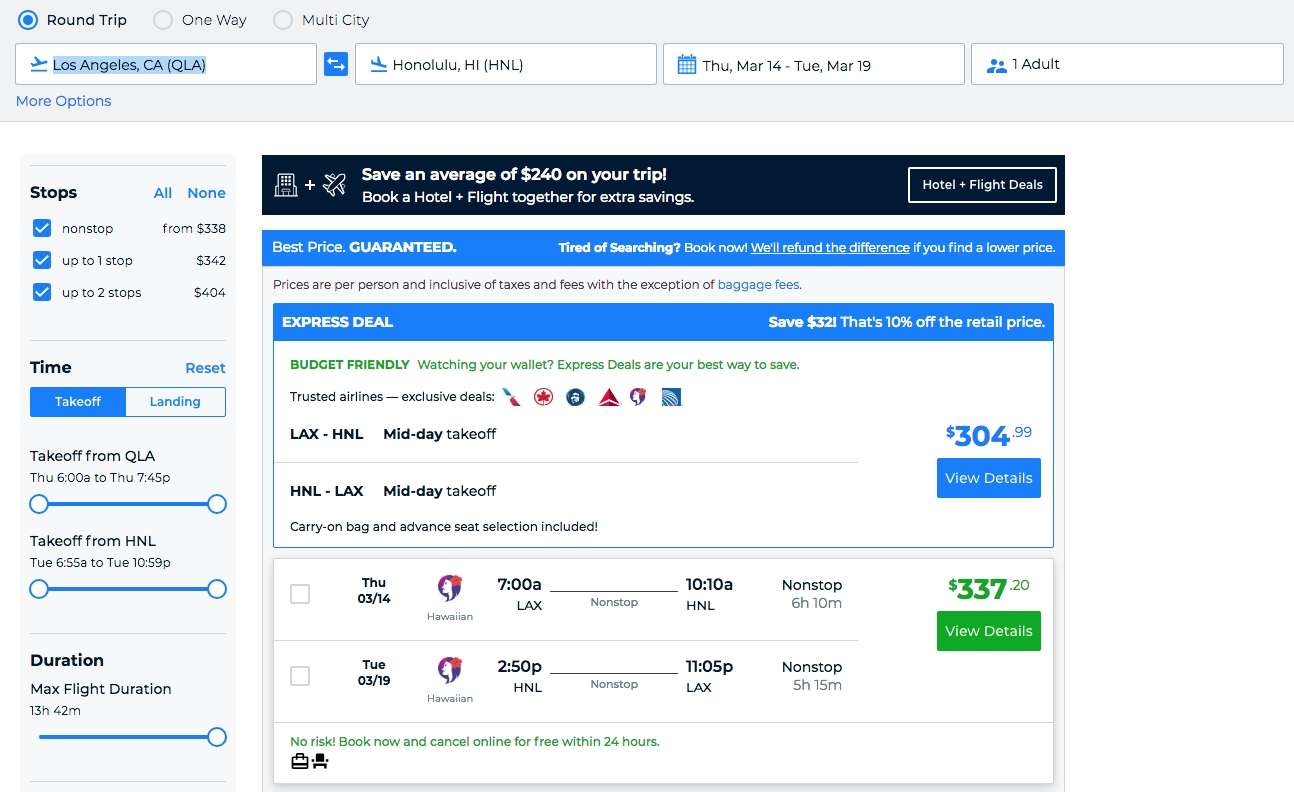Uncheck the nonstop filter checkbox
1294x792 pixels.
(x=42, y=228)
